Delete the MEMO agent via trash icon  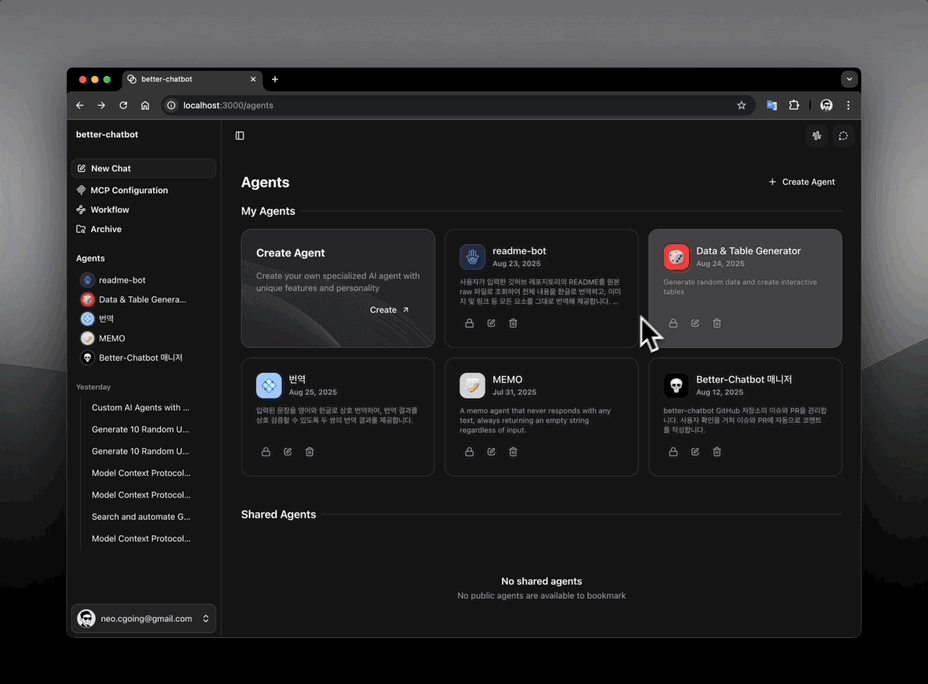pyautogui.click(x=513, y=452)
